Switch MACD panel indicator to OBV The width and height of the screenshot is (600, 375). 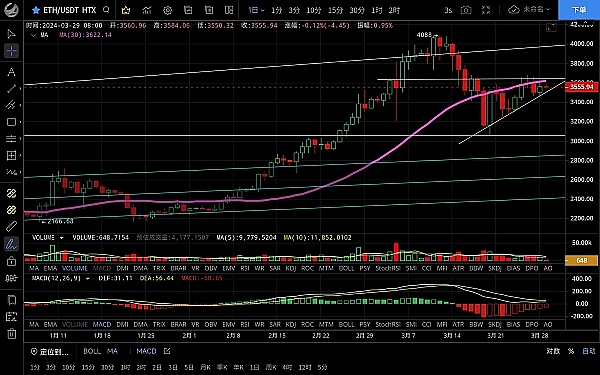211,324
